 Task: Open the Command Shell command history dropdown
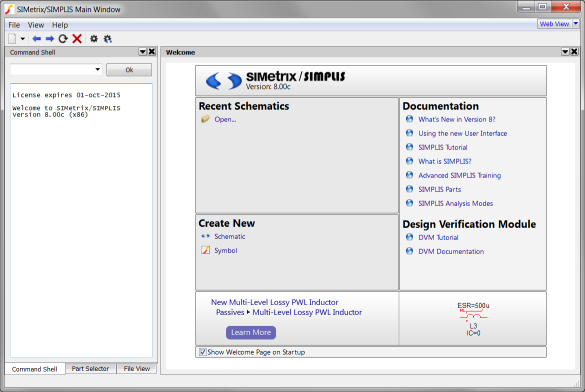(97, 69)
